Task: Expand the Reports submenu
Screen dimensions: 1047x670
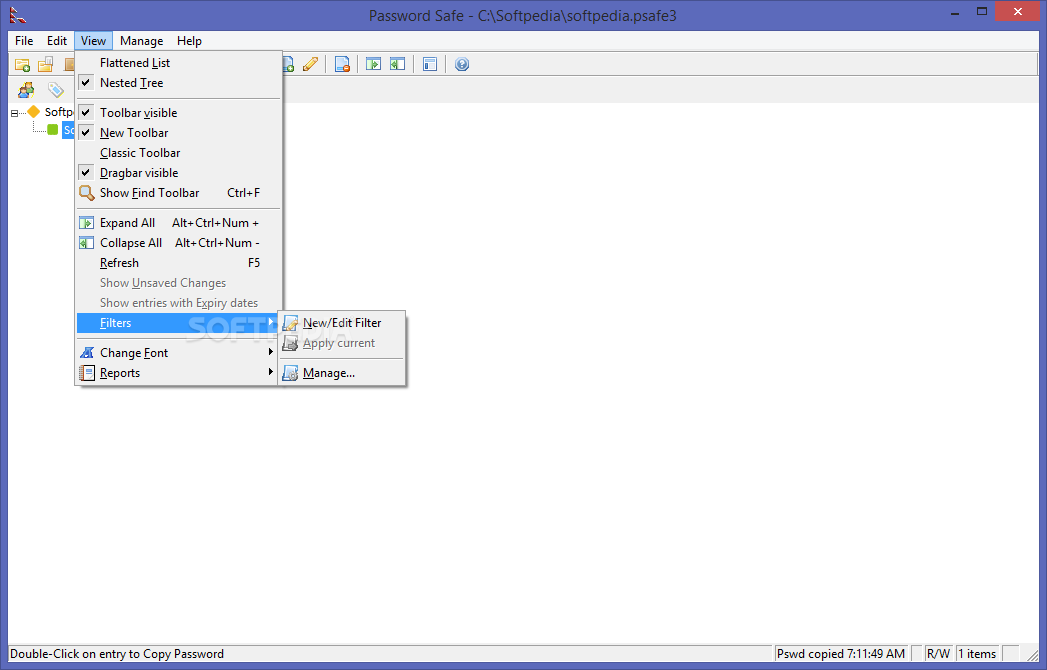Action: click(x=179, y=373)
